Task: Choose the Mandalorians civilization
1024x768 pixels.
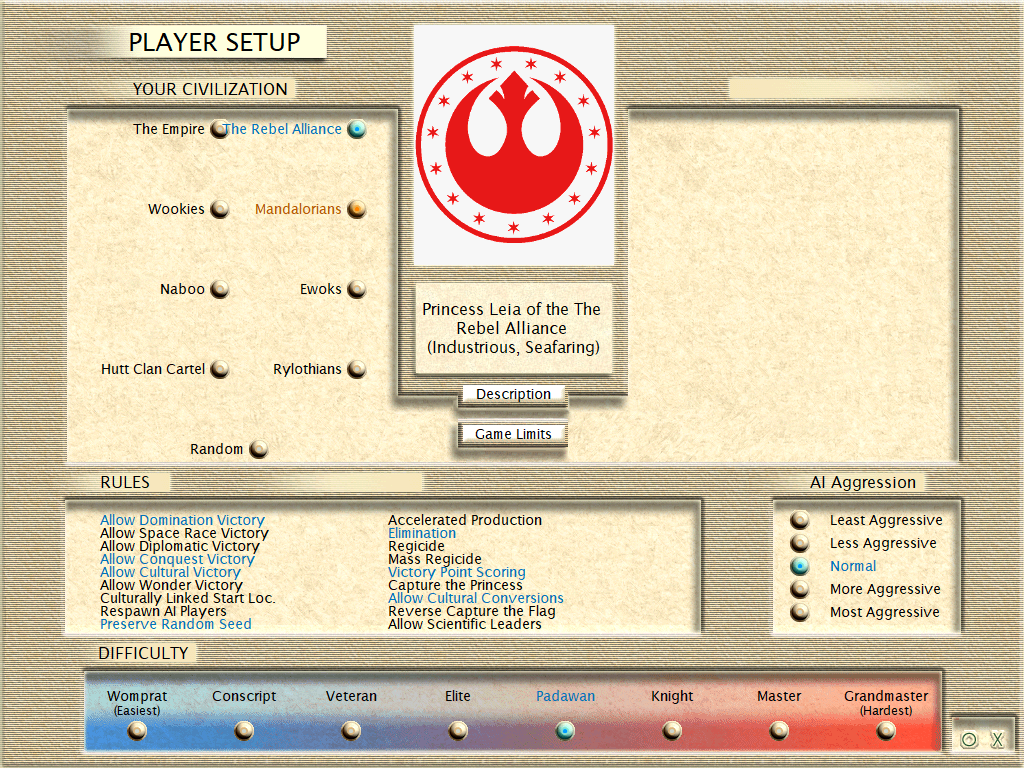Action: point(357,209)
